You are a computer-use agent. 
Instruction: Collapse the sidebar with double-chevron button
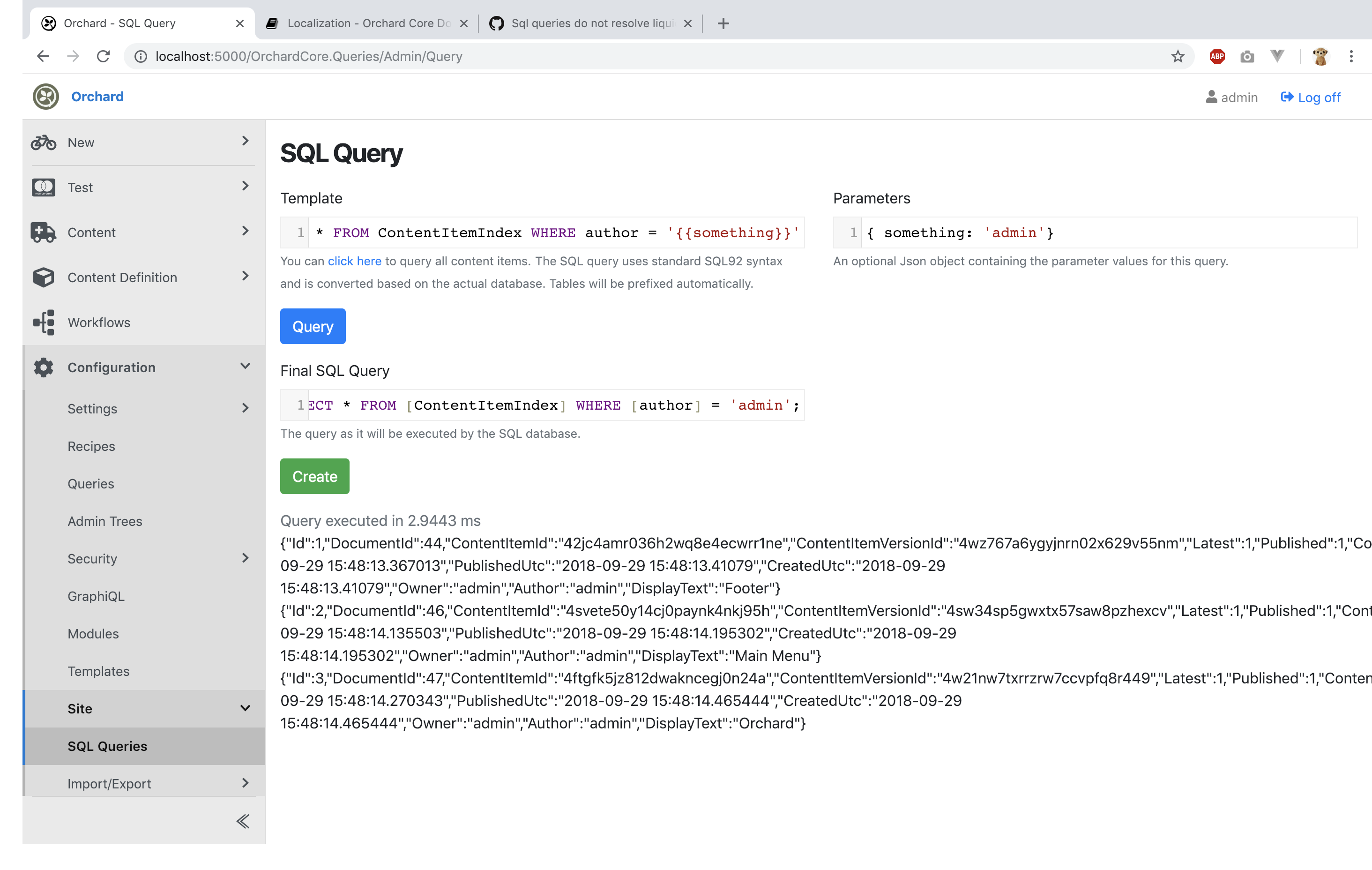[243, 821]
